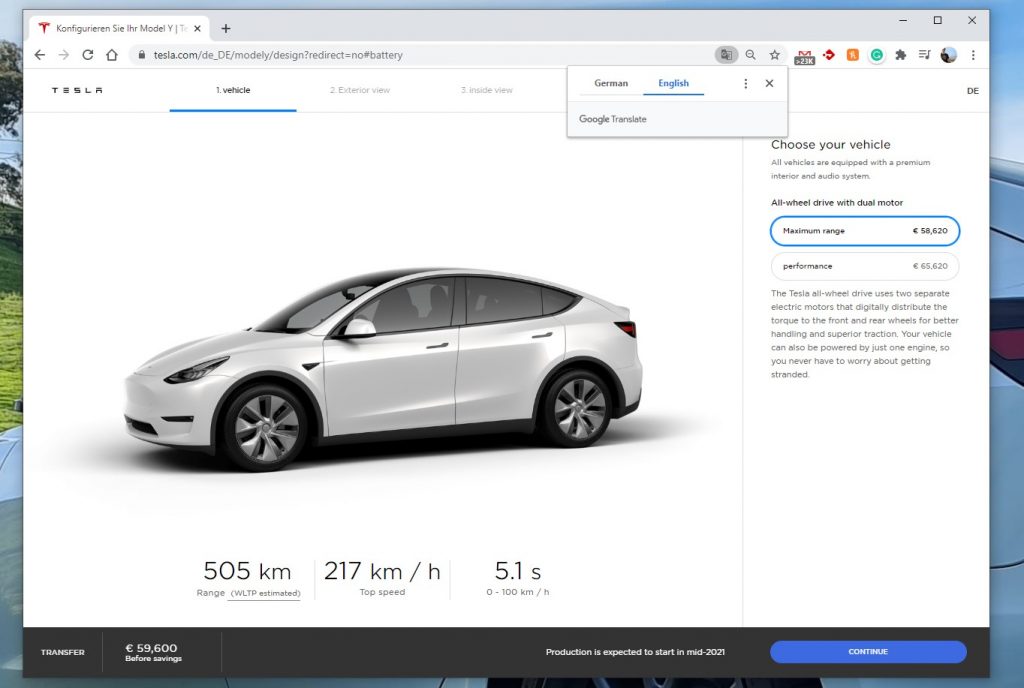Open the WLTP estimated link
Viewport: 1024px width, 688px height.
tap(265, 593)
